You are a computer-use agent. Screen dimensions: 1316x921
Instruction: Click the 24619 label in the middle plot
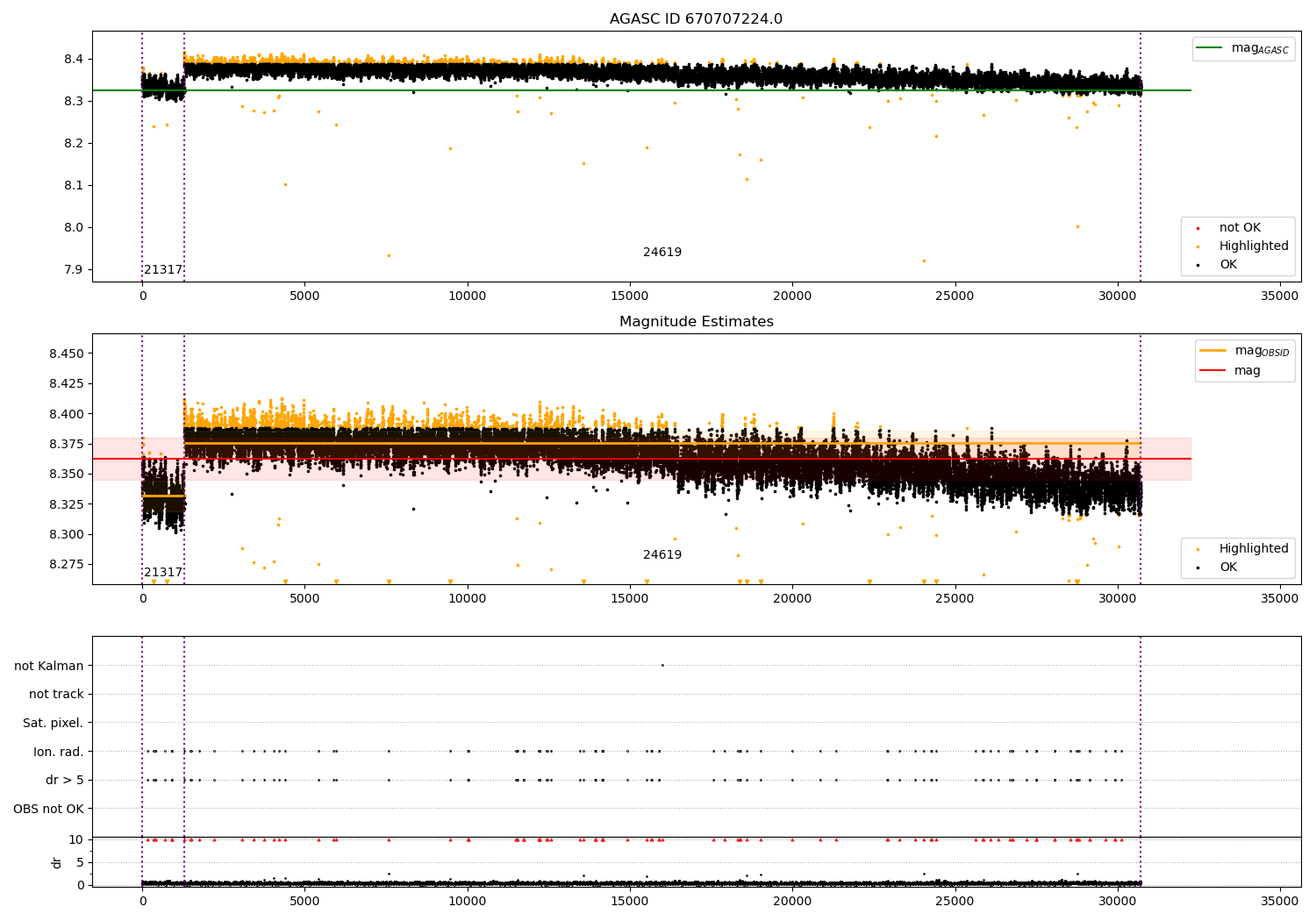coord(662,554)
